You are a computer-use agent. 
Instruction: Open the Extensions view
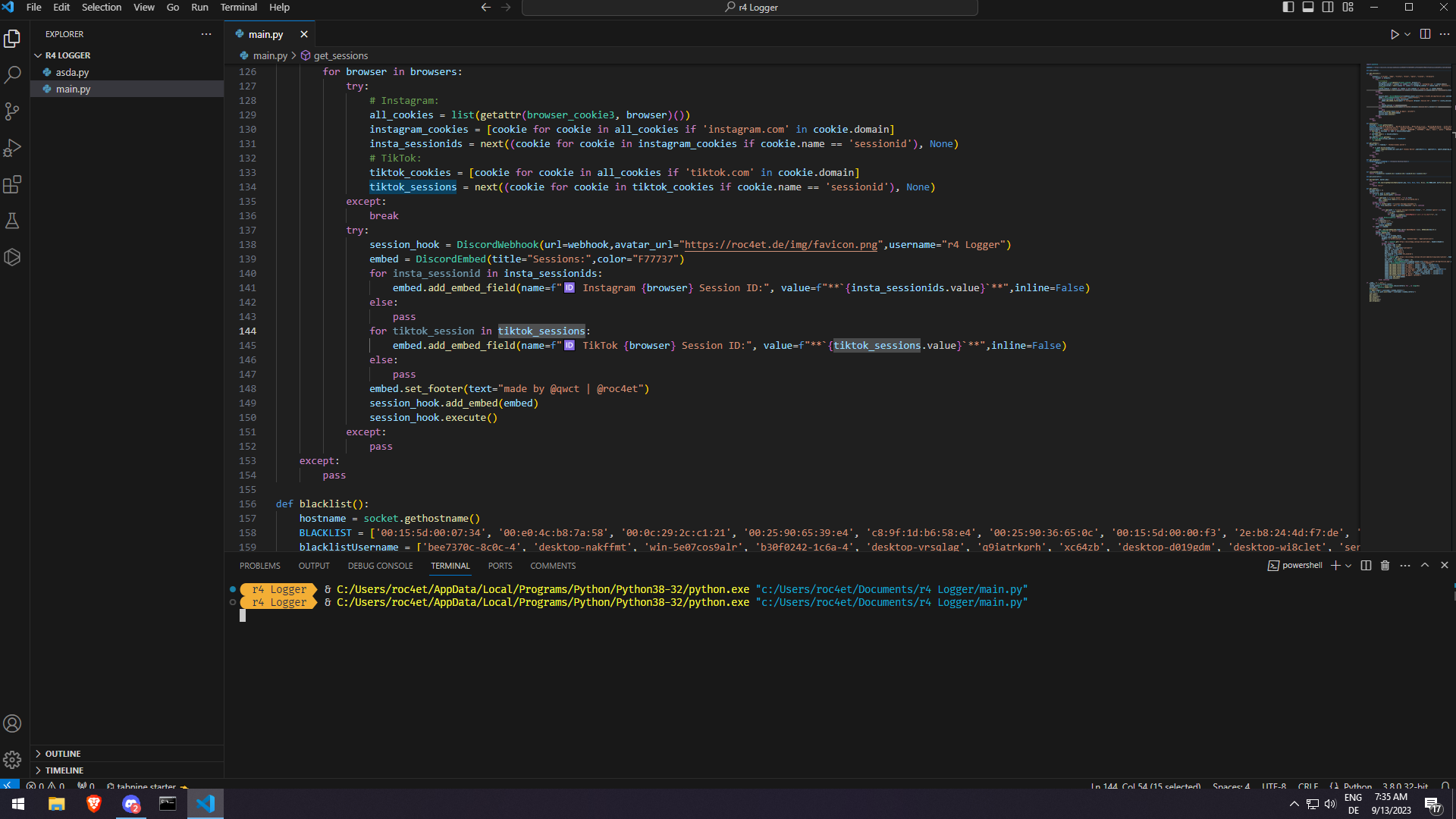point(12,184)
